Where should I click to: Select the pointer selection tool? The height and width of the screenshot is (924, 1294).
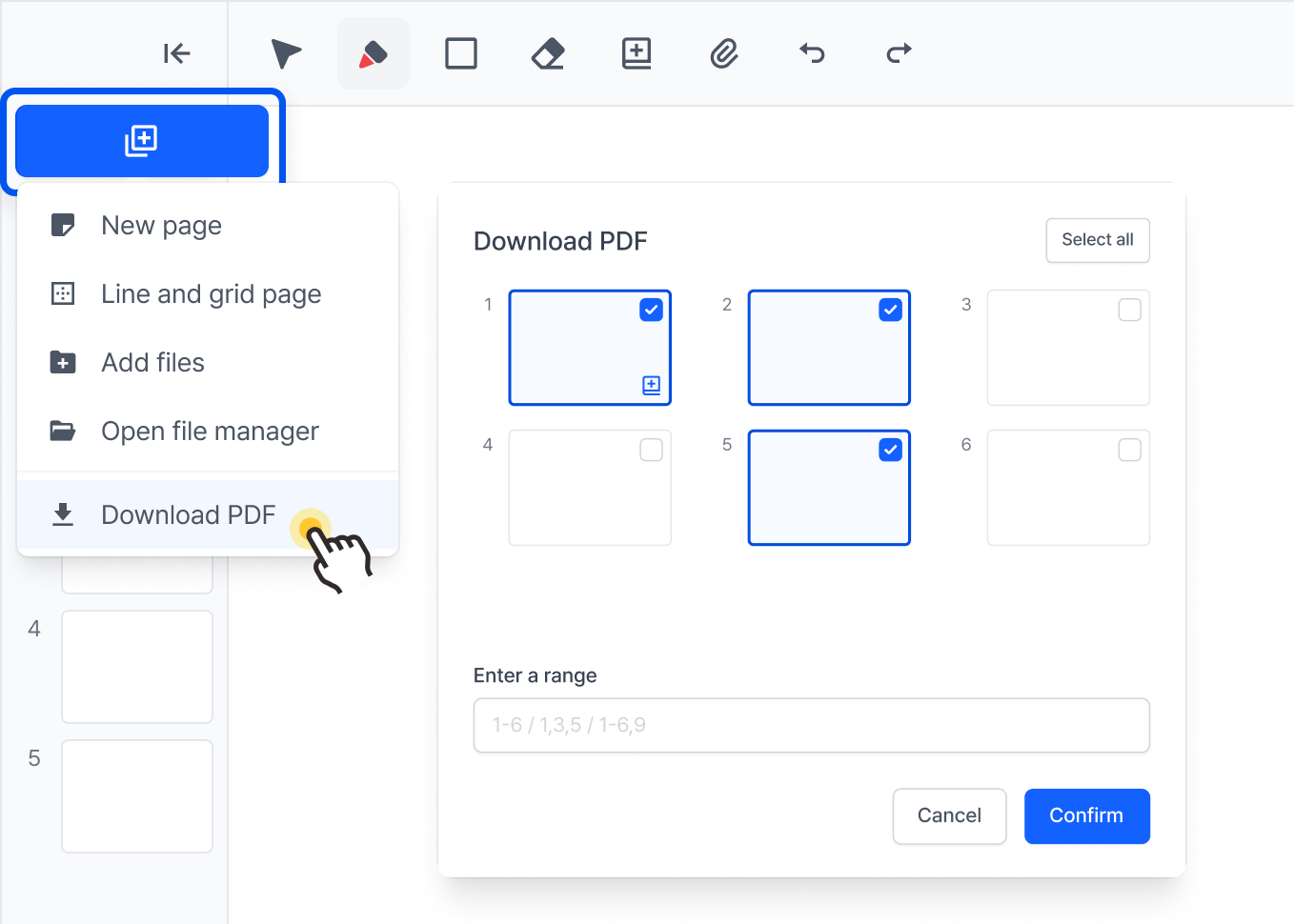tap(286, 53)
